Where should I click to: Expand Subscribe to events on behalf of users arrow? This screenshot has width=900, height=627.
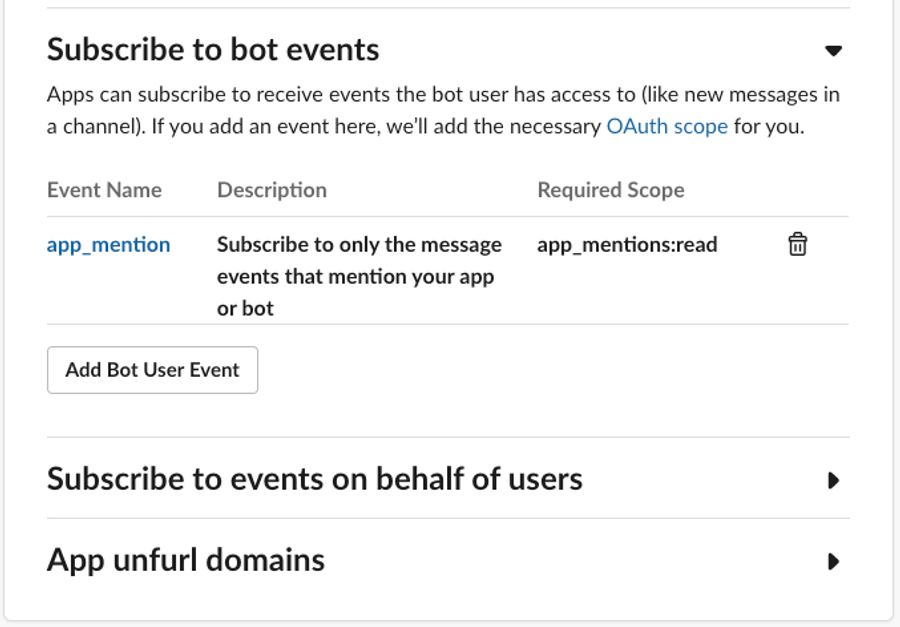tap(833, 480)
